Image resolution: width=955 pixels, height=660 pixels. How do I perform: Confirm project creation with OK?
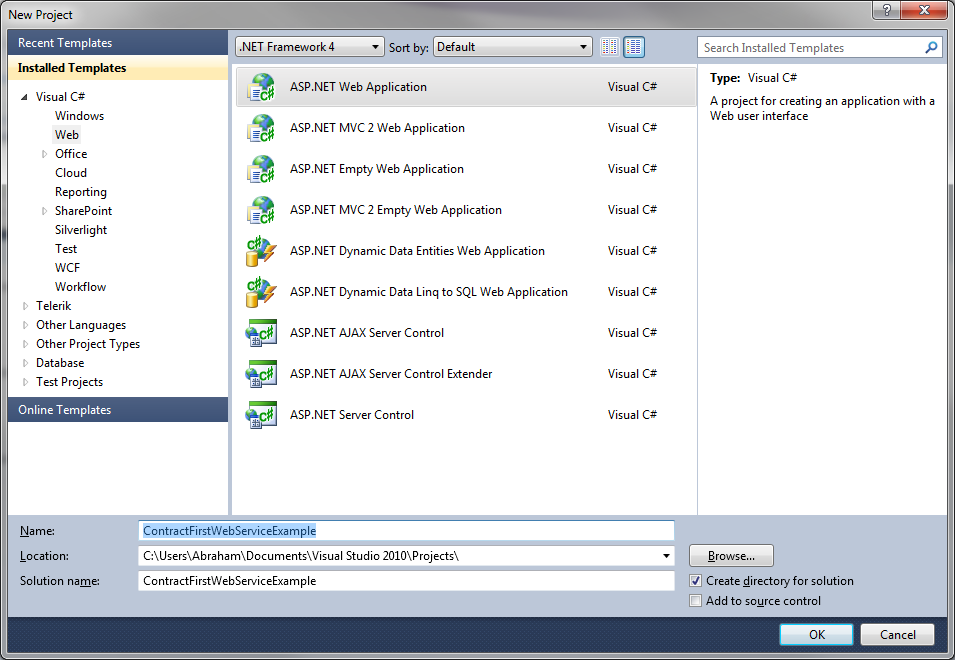(816, 634)
